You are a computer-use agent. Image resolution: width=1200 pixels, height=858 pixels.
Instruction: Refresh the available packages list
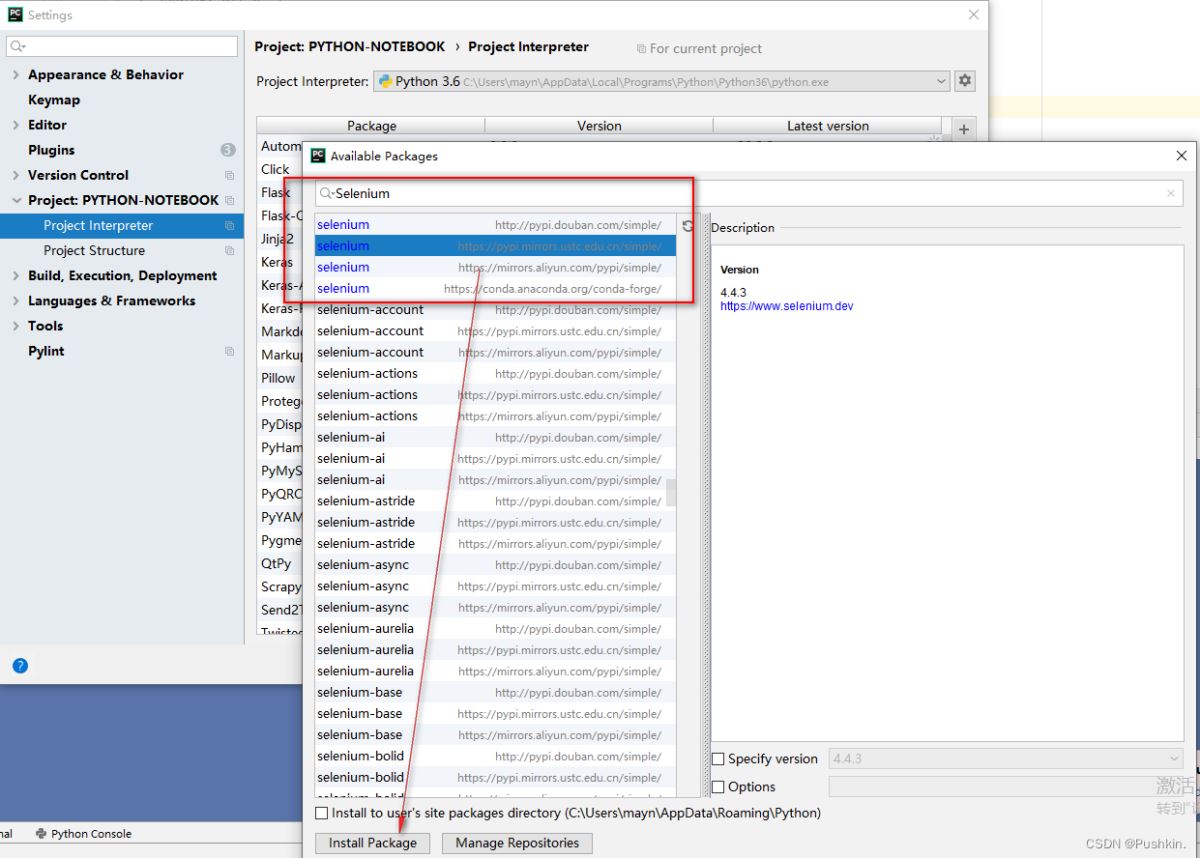[x=688, y=226]
